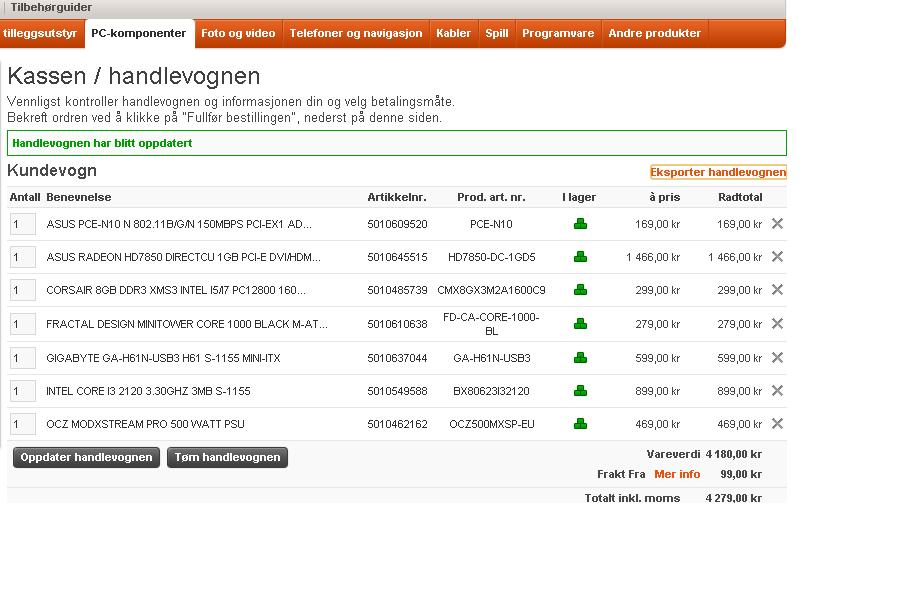924x591 pixels.
Task: Click Eksporter handlevognen link
Action: coord(718,172)
